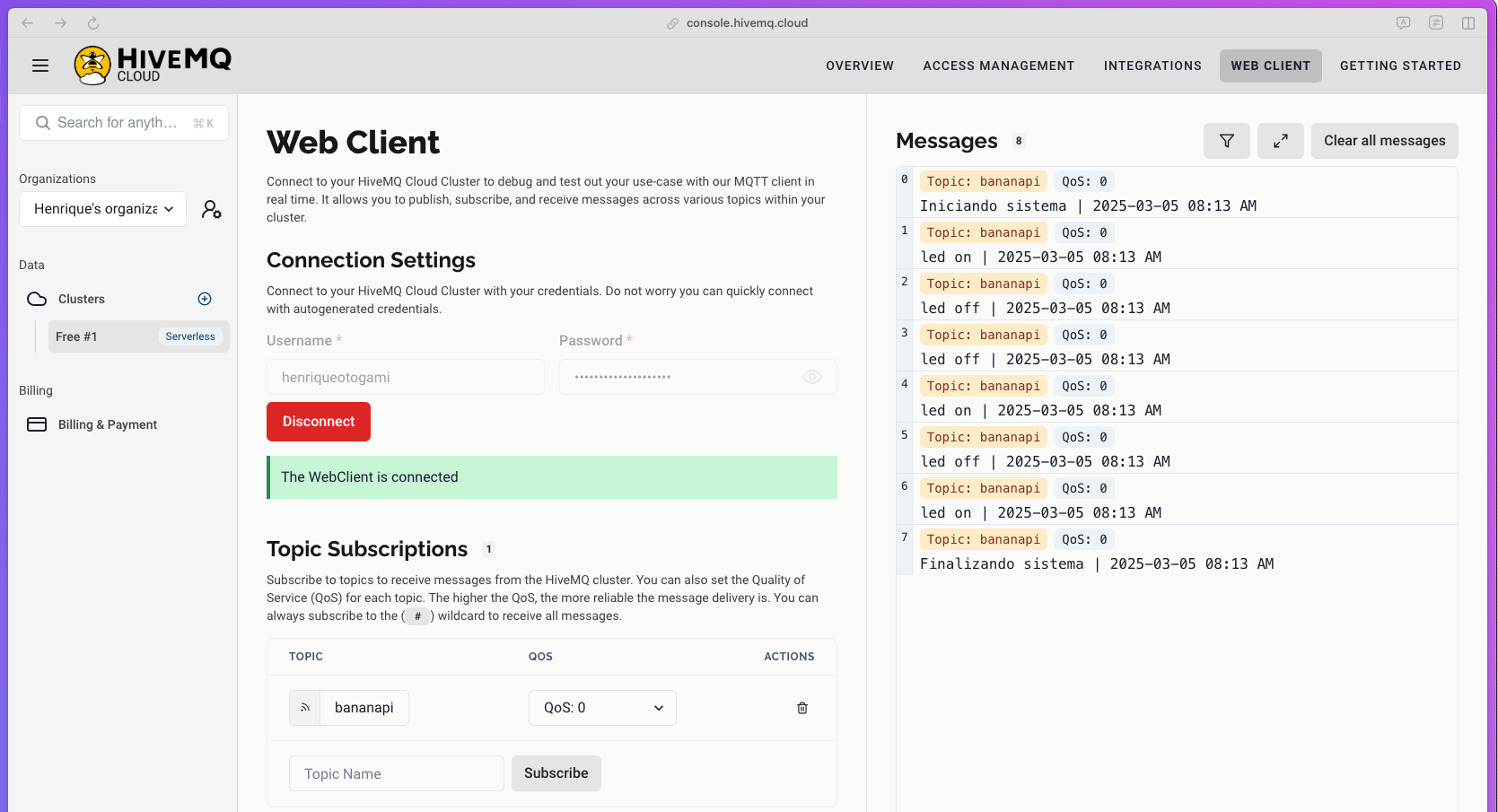
Task: Reload the page with refresh icon
Action: (x=93, y=23)
